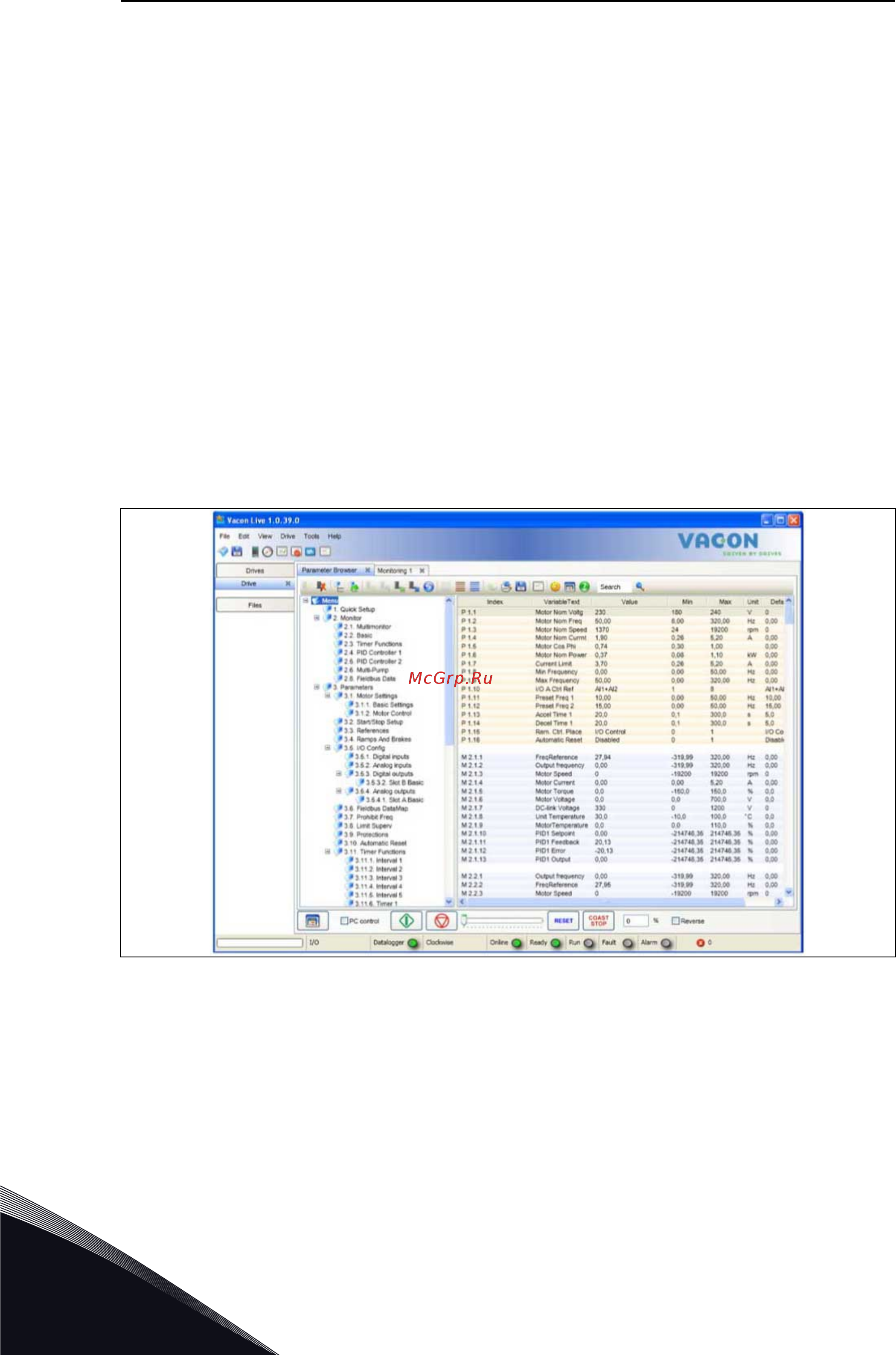
Task: Click the panel window icon button at bottom left
Action: 313,921
